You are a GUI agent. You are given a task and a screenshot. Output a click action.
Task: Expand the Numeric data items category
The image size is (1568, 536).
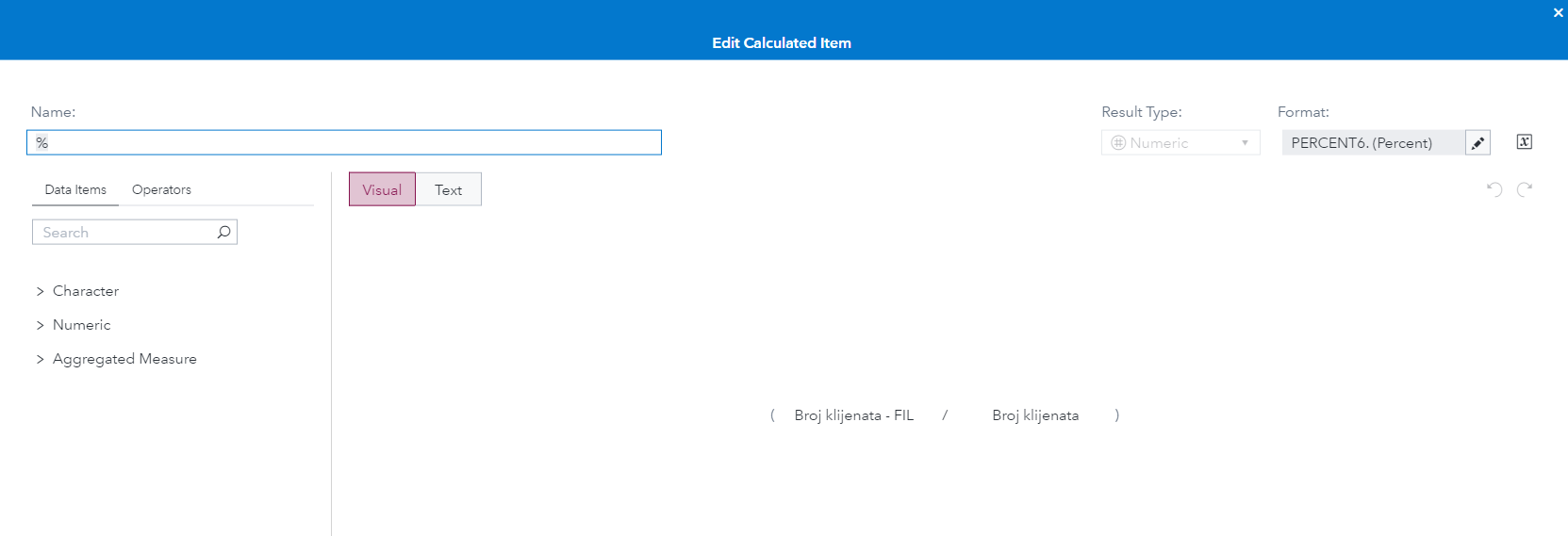click(41, 326)
